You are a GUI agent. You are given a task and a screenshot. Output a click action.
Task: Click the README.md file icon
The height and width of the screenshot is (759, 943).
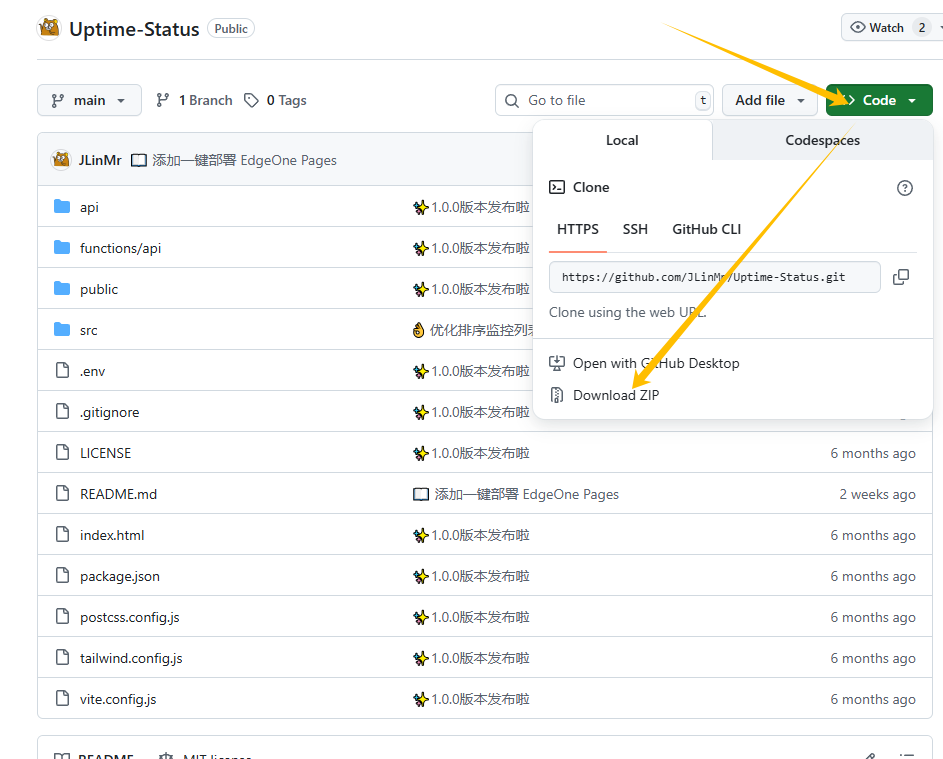click(62, 493)
